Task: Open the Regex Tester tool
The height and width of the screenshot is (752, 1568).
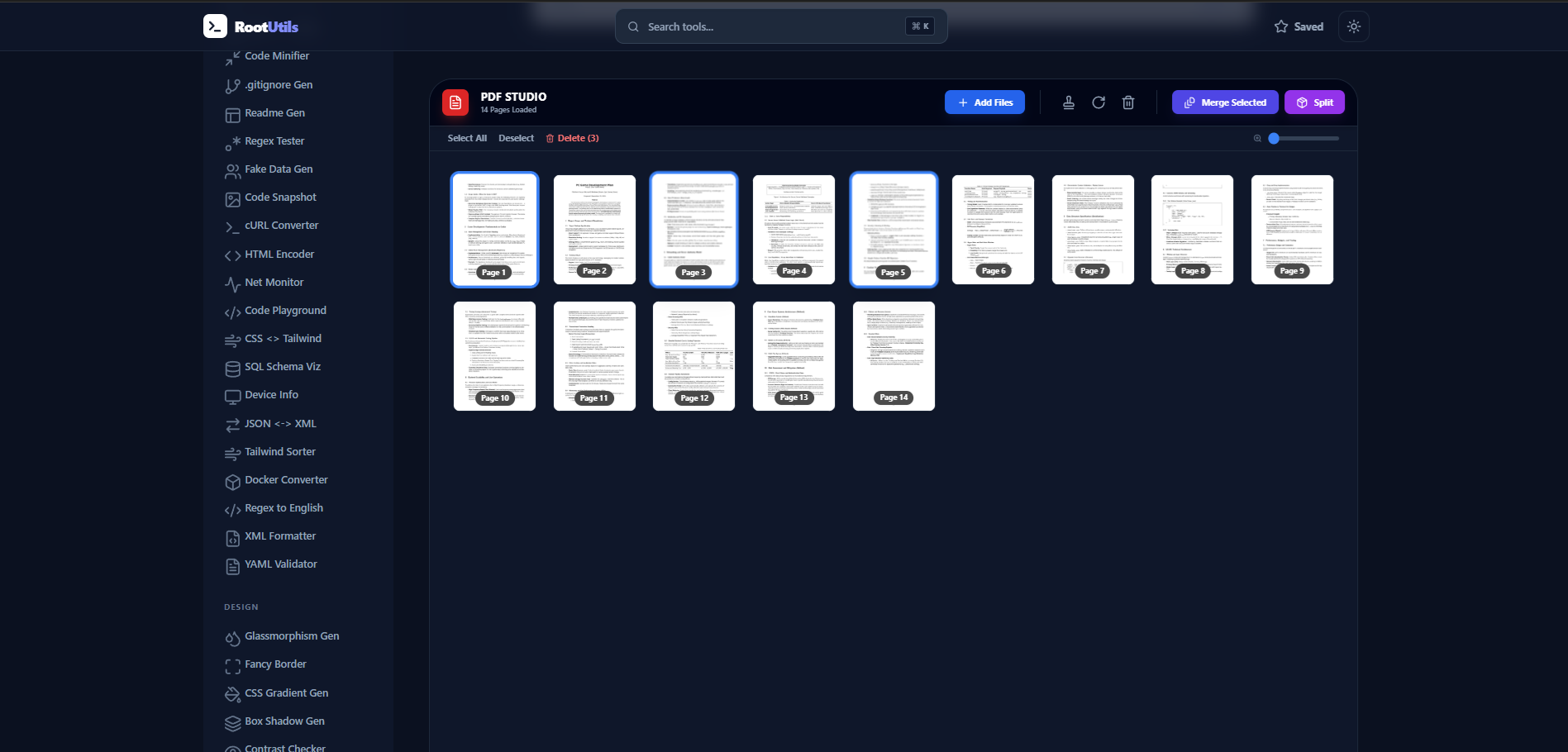Action: click(275, 140)
